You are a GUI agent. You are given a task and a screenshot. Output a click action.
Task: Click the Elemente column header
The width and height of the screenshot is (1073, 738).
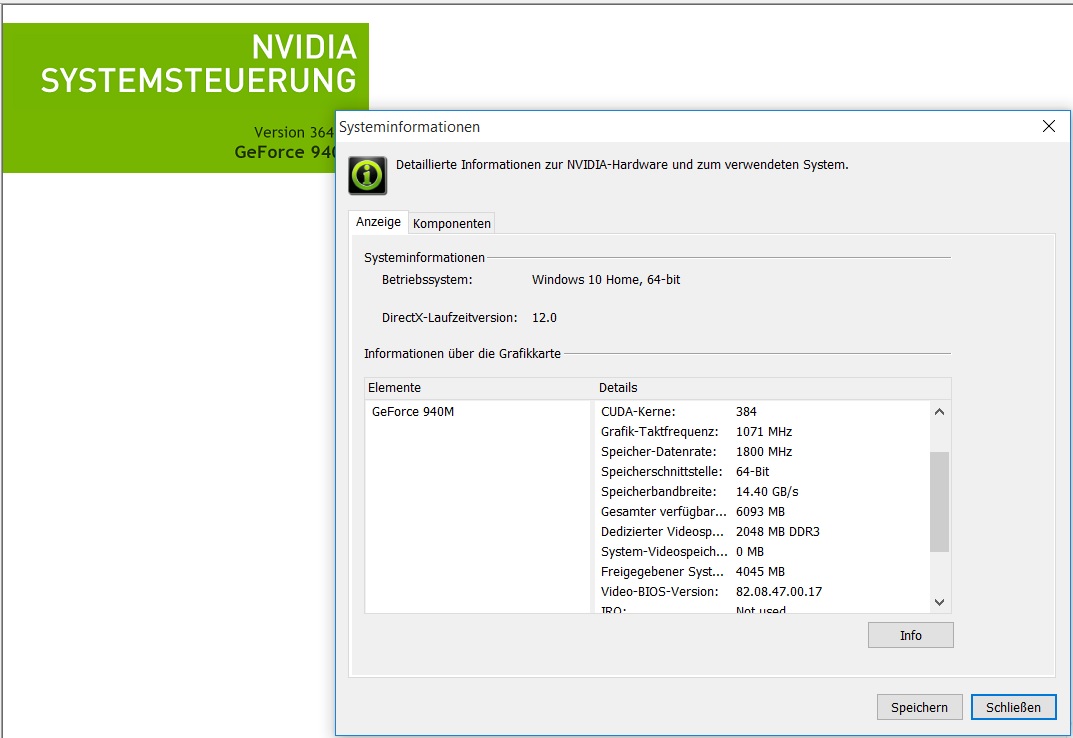479,387
